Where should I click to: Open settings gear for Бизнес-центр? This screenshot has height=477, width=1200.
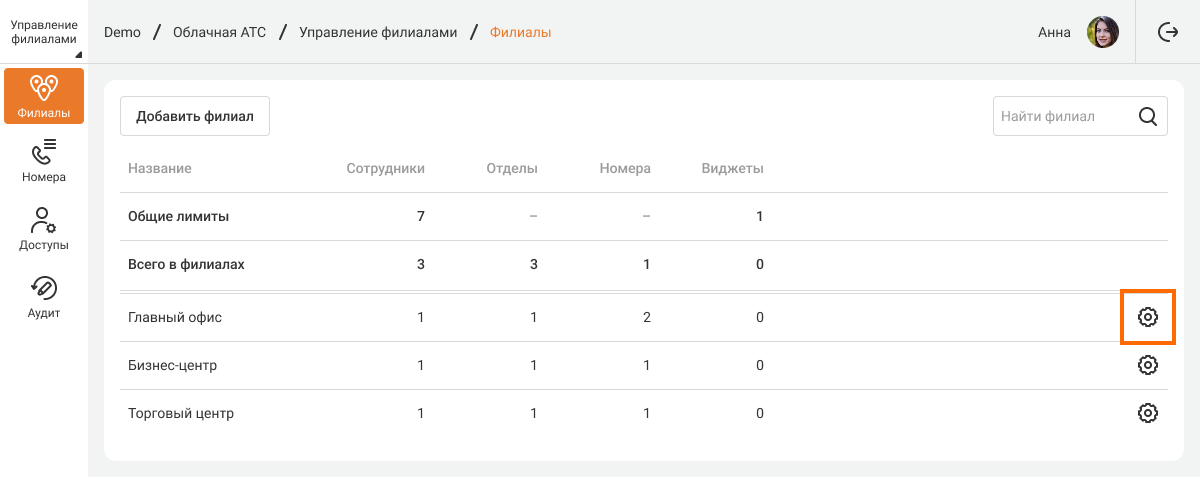point(1147,365)
